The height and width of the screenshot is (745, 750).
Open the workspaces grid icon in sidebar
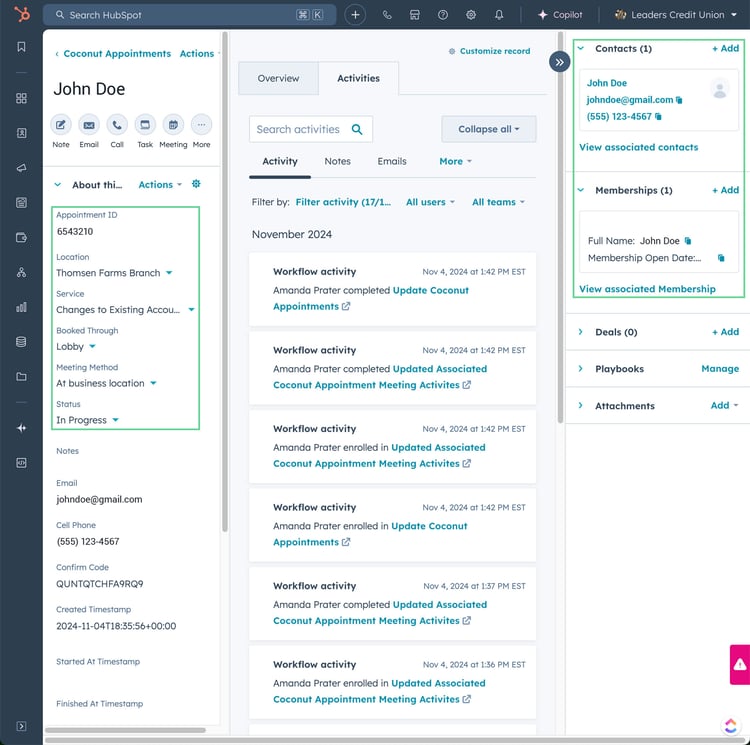pos(22,98)
